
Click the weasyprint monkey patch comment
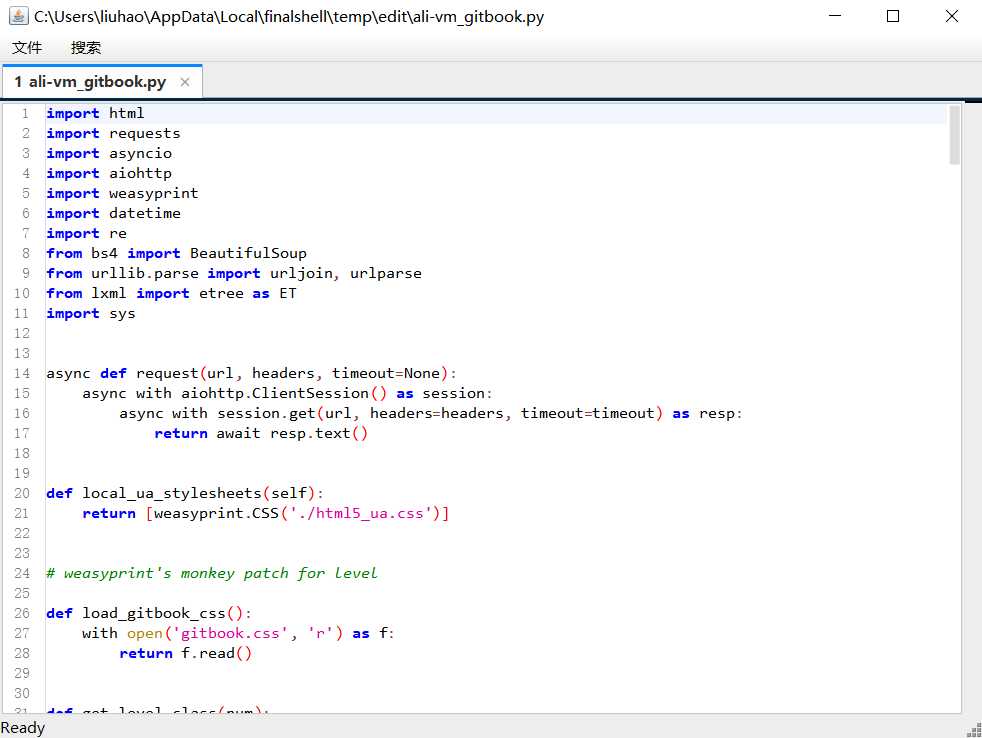[x=212, y=574]
